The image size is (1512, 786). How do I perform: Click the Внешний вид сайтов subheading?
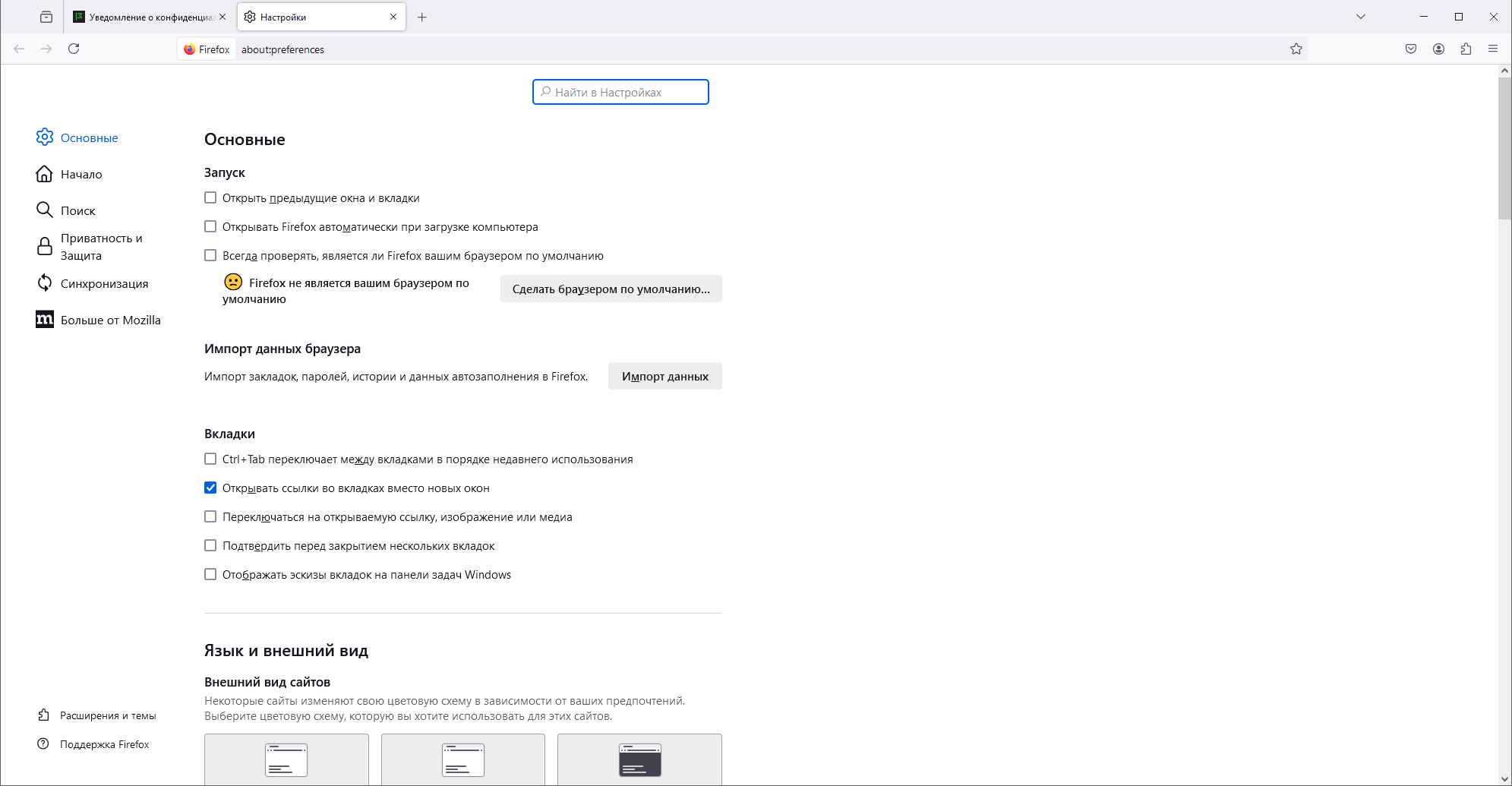pyautogui.click(x=267, y=682)
